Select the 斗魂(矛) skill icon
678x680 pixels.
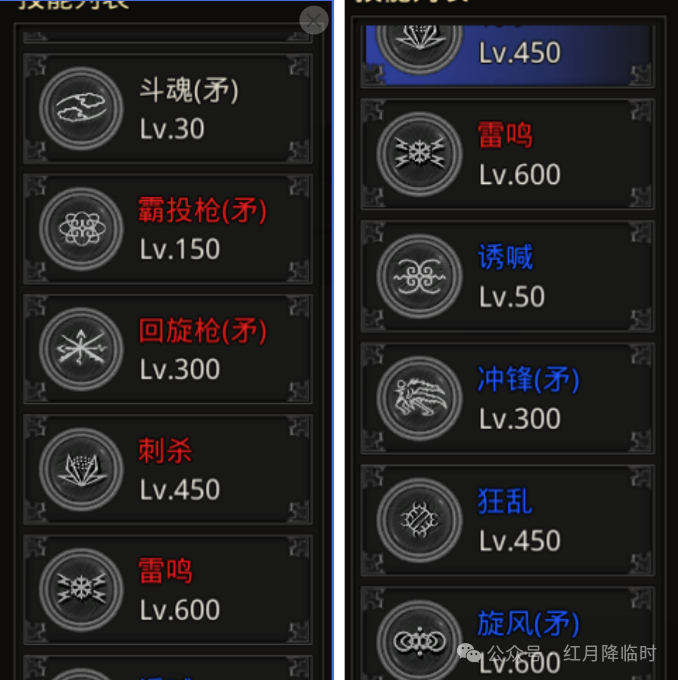(81, 108)
